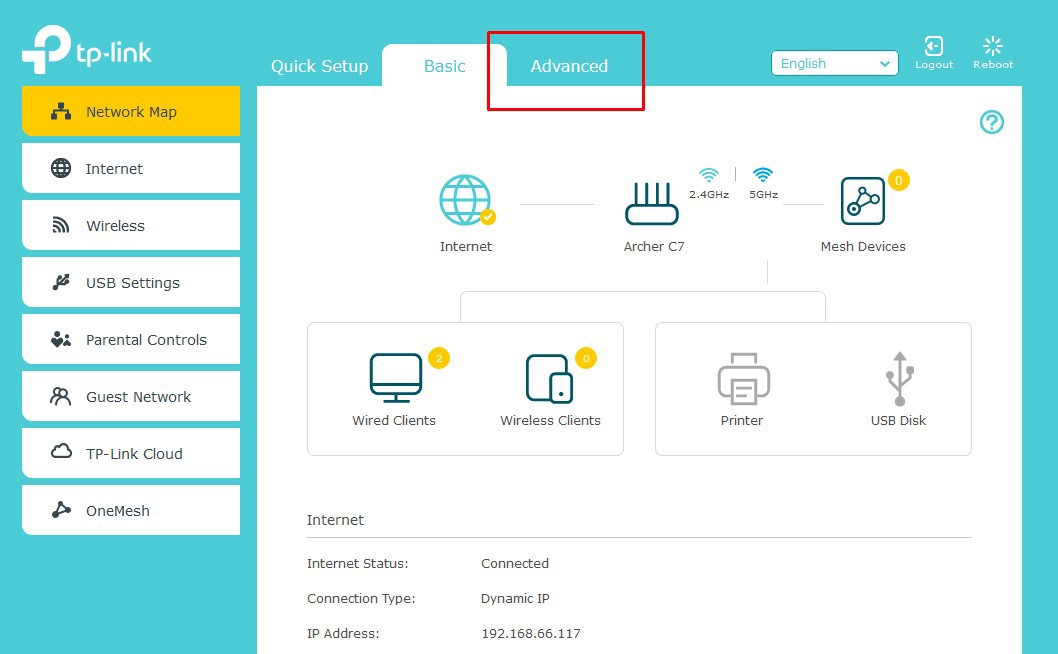
Task: Open the Quick Setup tab
Action: coord(319,66)
